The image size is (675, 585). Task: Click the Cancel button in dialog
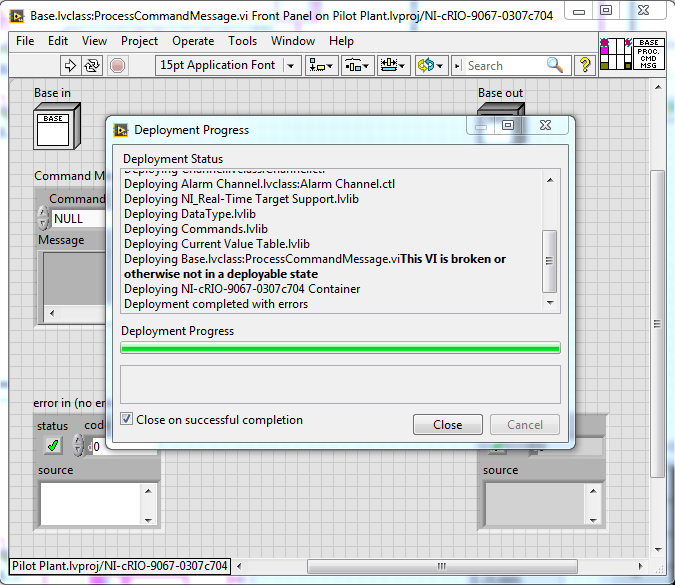tap(525, 425)
